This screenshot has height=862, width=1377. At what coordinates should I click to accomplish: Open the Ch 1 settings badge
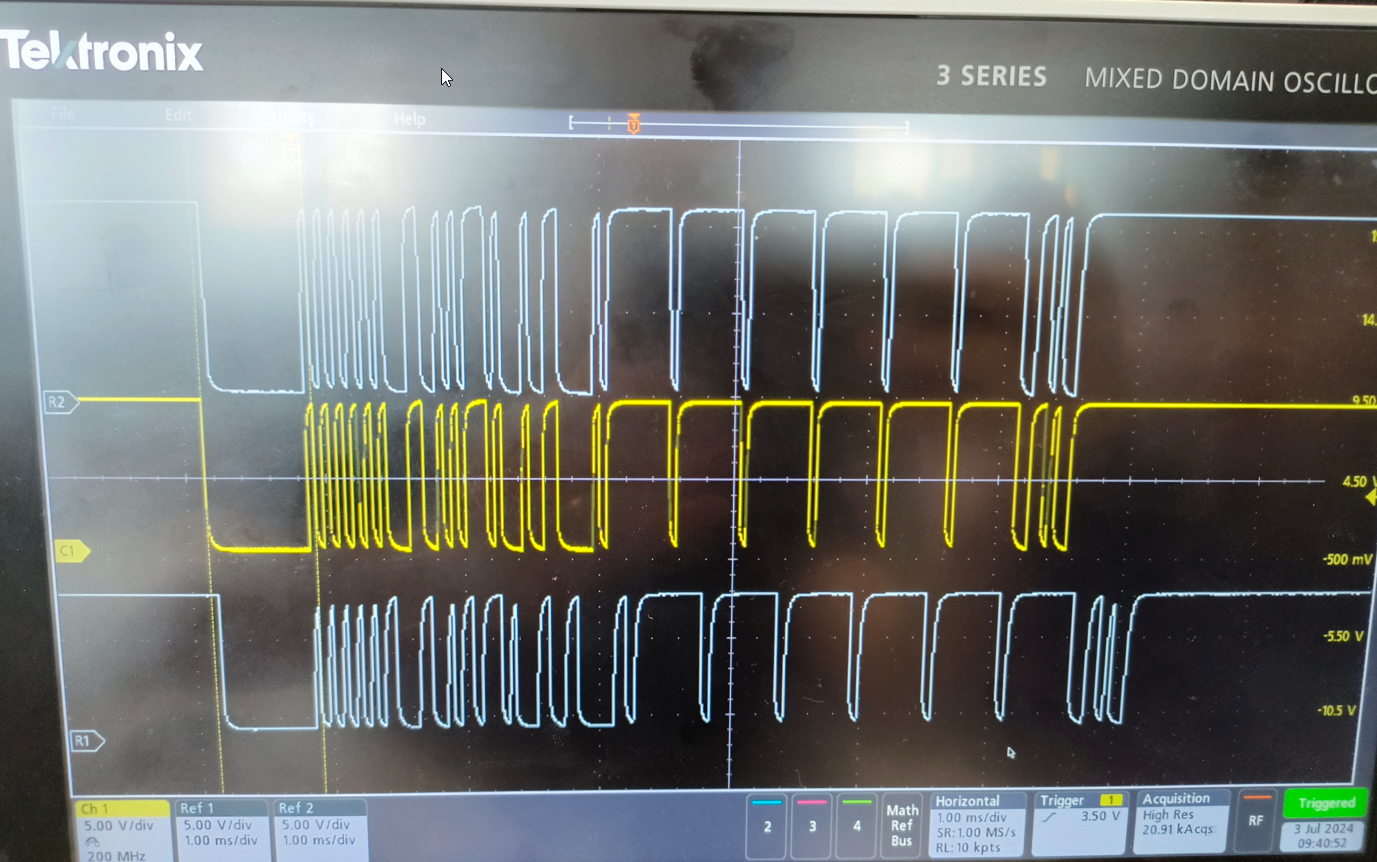122,830
